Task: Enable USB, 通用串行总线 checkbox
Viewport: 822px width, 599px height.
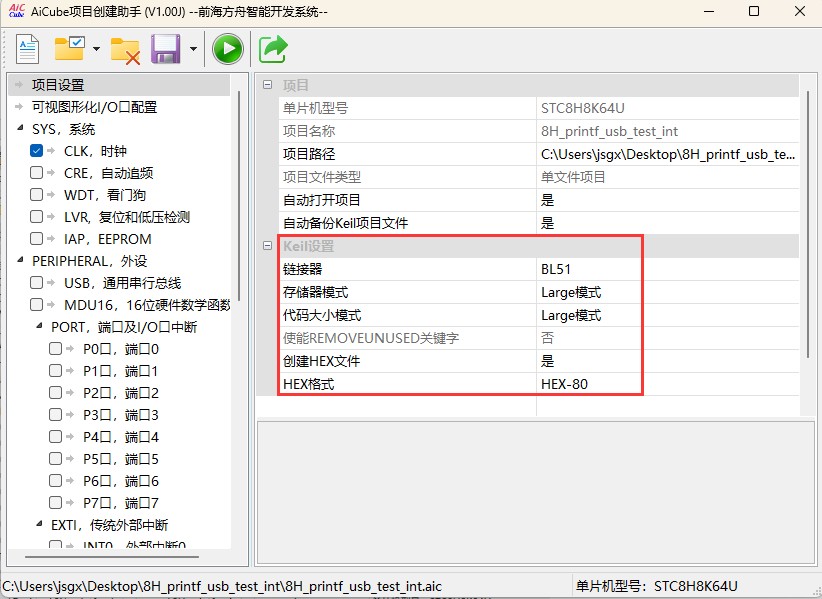Action: point(36,282)
